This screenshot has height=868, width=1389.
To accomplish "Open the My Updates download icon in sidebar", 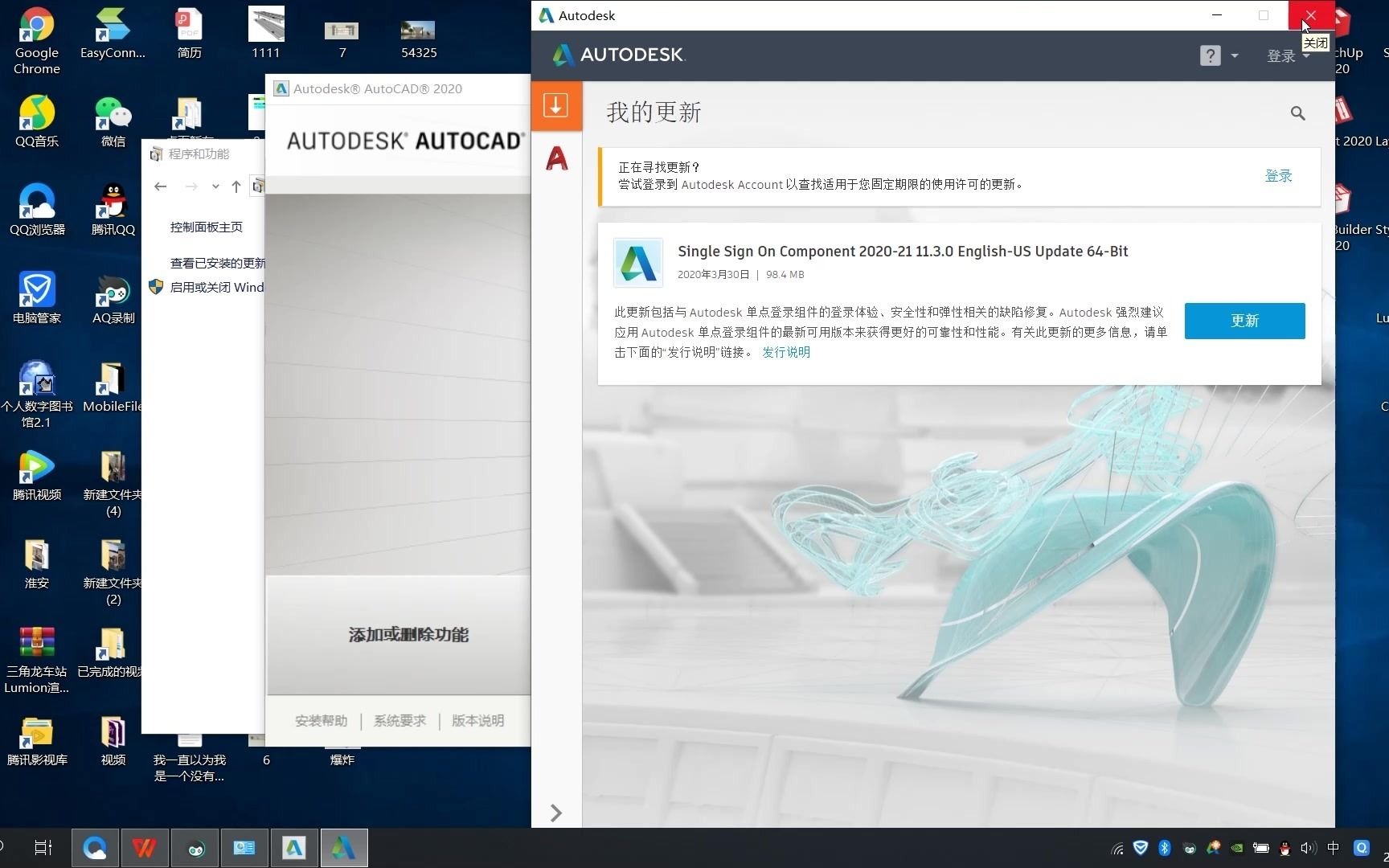I will (x=556, y=105).
